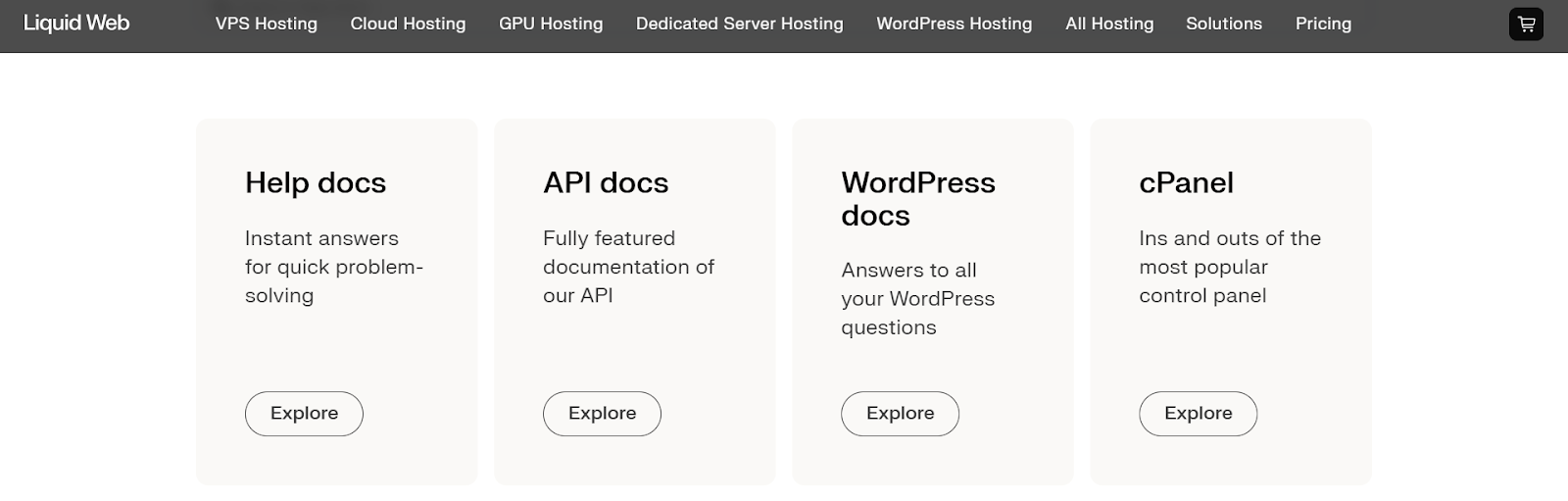The height and width of the screenshot is (501, 1568).
Task: Click 'Fully featured documentation of our API' text
Action: [629, 267]
